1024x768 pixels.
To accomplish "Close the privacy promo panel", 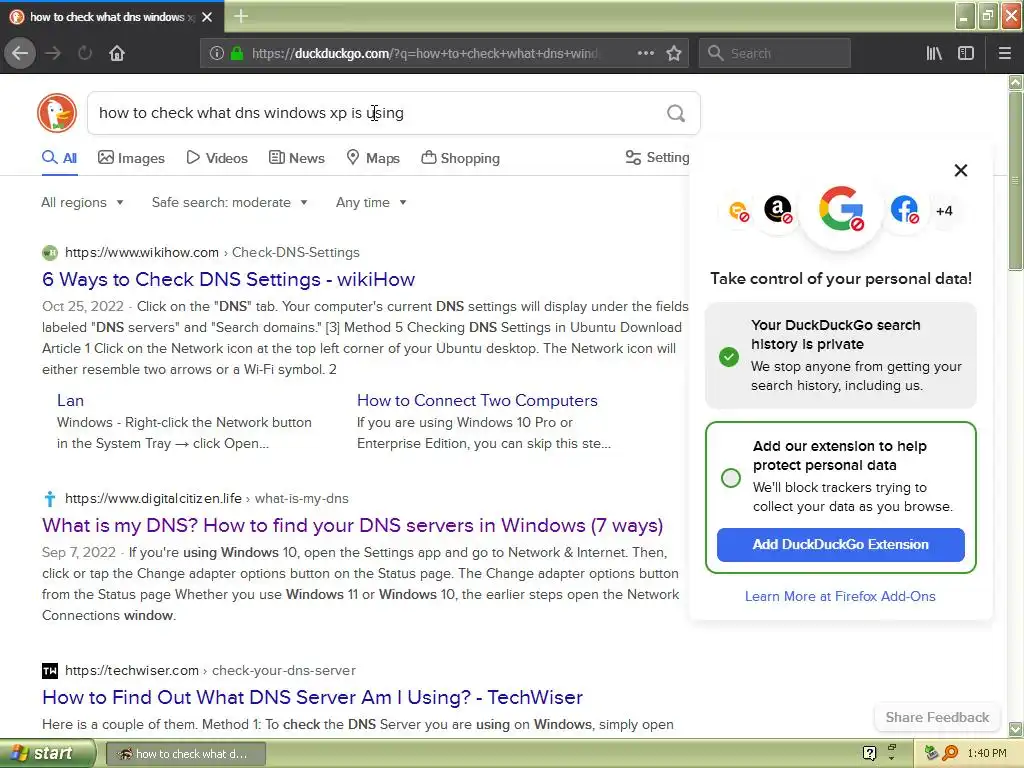I will point(961,170).
